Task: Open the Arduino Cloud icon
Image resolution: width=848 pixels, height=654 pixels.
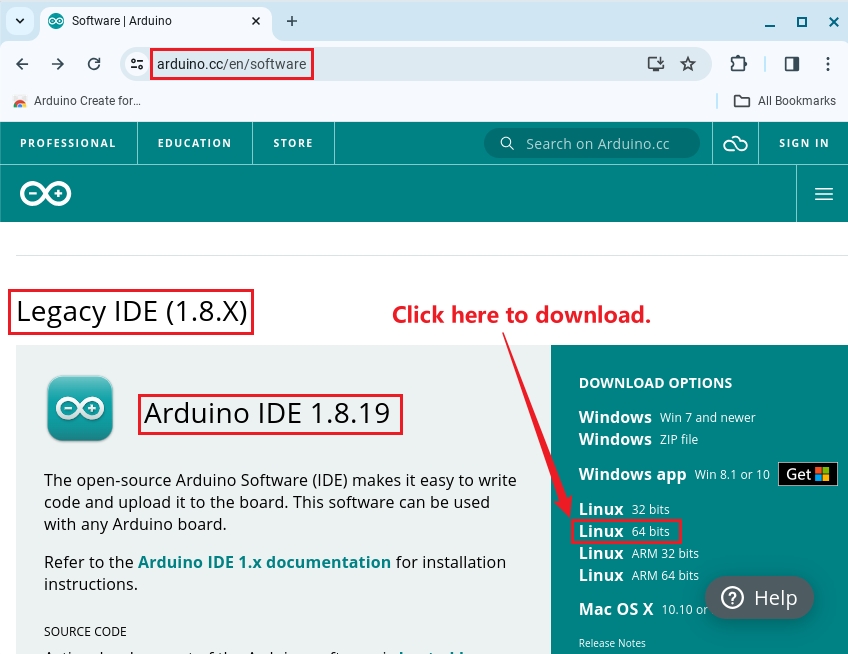Action: click(735, 144)
